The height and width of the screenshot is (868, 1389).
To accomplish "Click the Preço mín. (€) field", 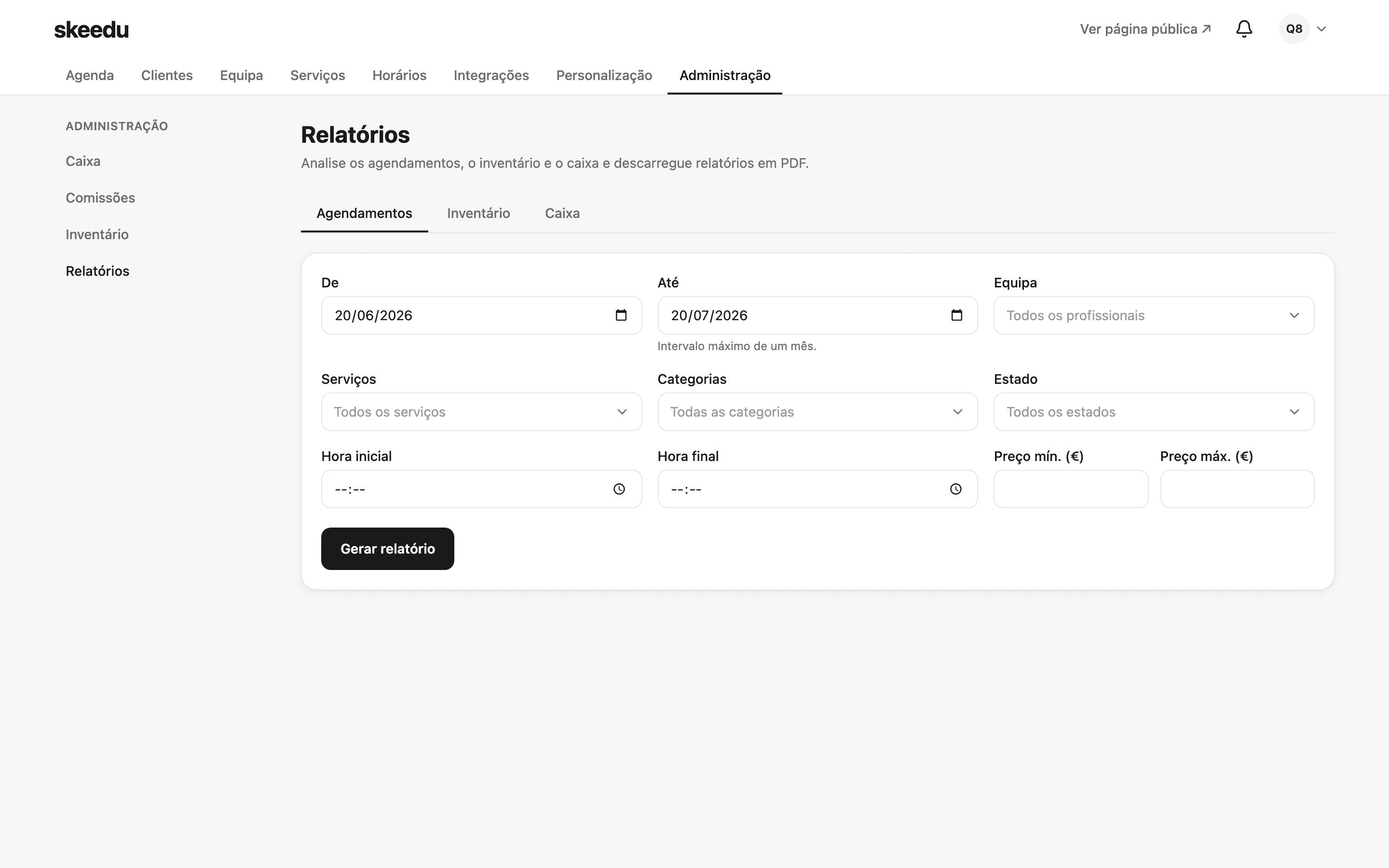I will (1071, 489).
